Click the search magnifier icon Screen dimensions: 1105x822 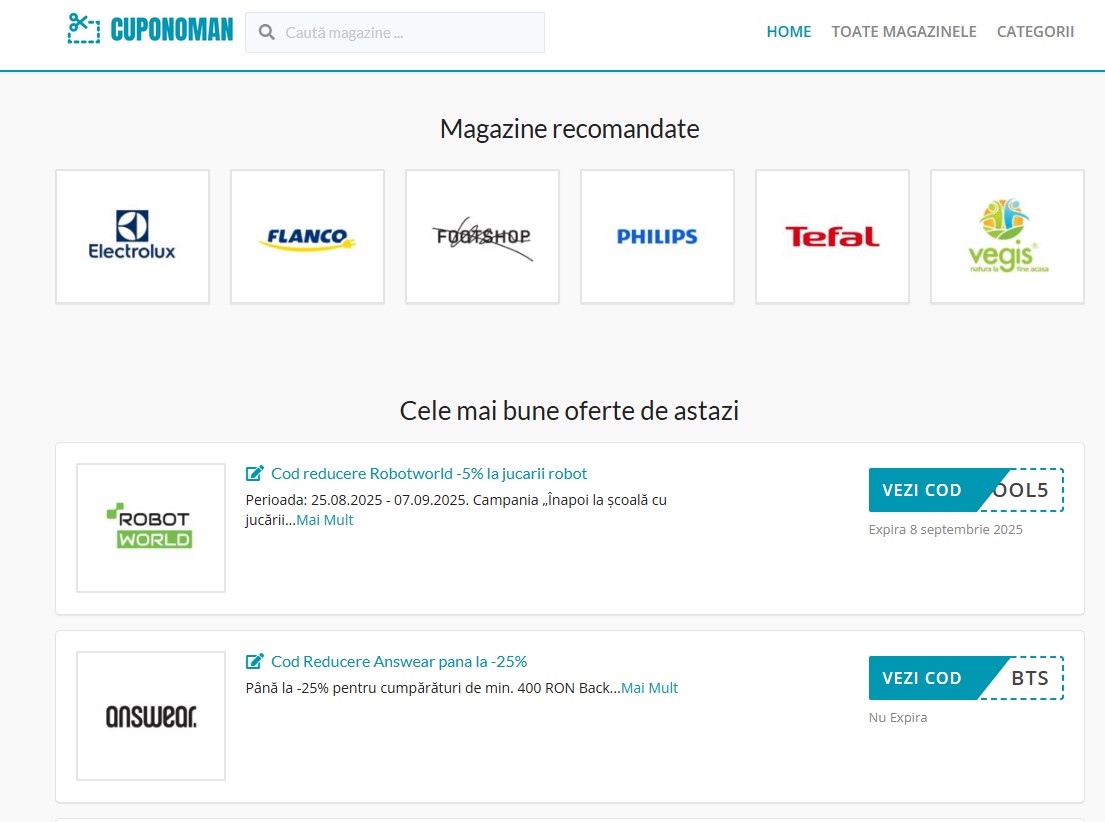(267, 32)
